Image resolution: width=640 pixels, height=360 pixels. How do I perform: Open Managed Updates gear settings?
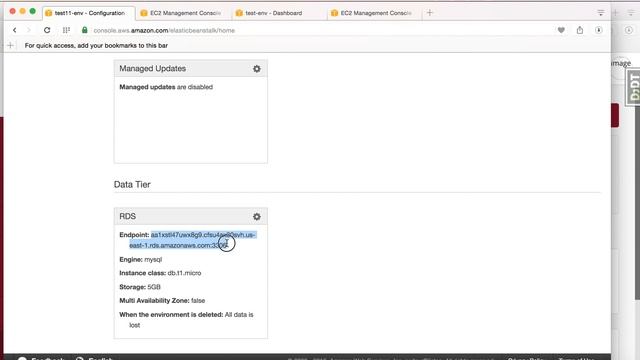click(x=257, y=69)
